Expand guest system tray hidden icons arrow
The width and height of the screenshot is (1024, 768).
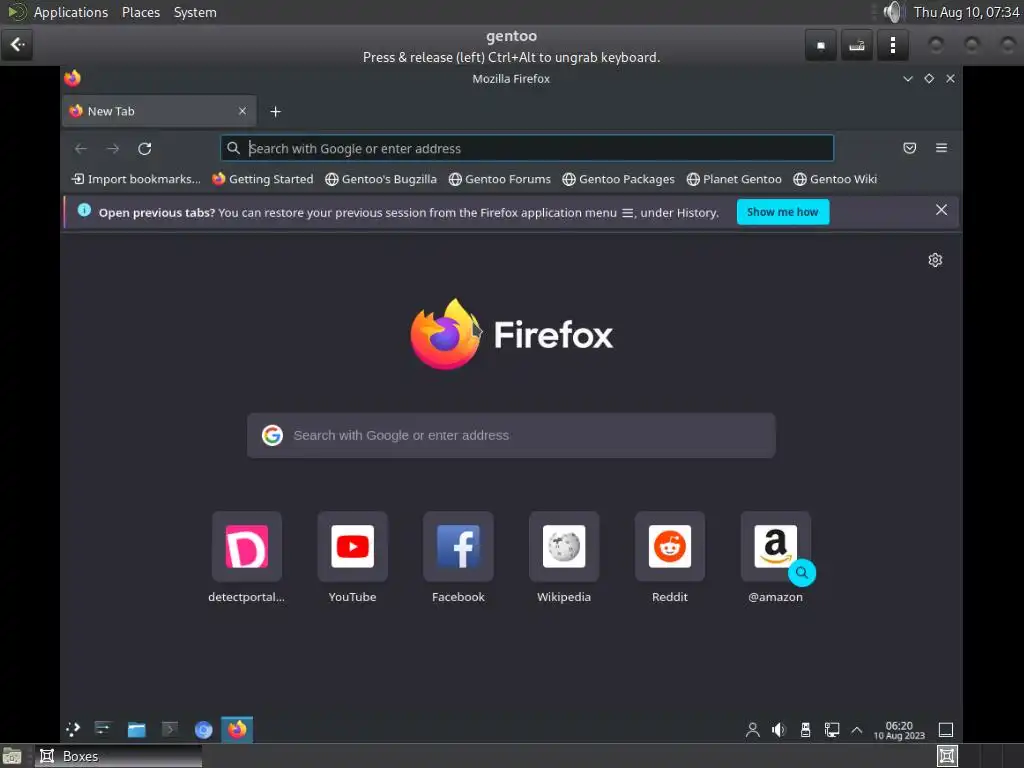857,730
